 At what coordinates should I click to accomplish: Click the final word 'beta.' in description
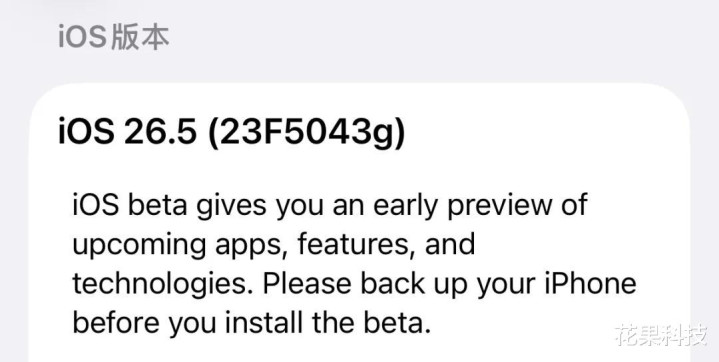pyautogui.click(x=398, y=323)
